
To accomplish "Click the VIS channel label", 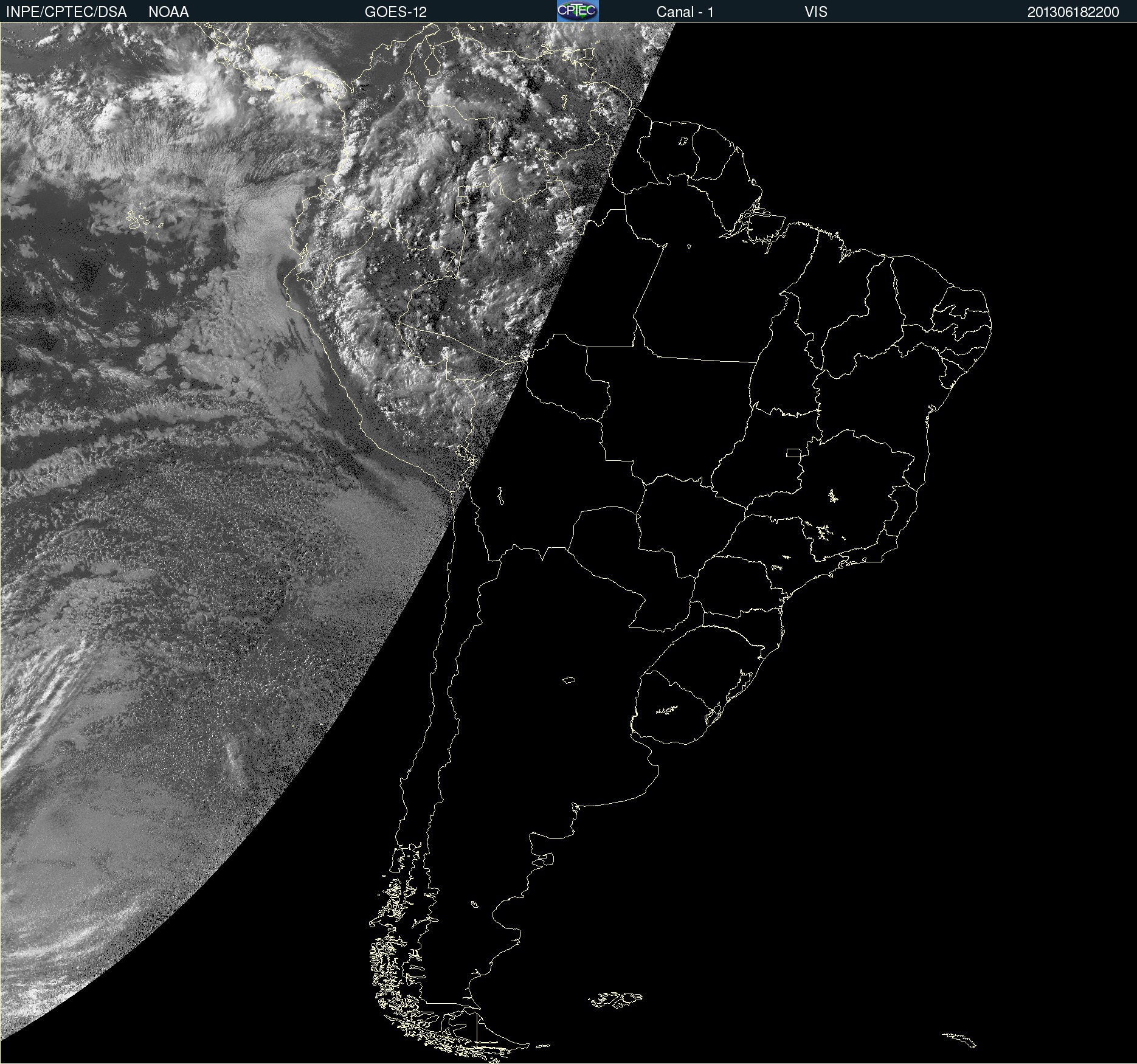I will [816, 12].
